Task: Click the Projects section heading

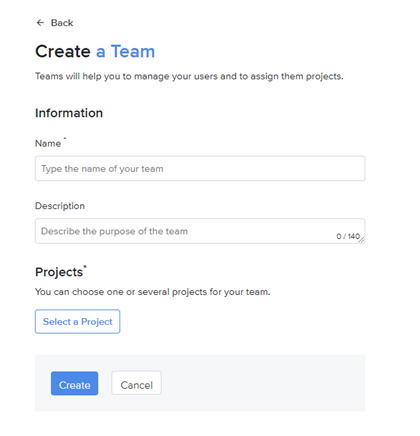Action: (59, 272)
